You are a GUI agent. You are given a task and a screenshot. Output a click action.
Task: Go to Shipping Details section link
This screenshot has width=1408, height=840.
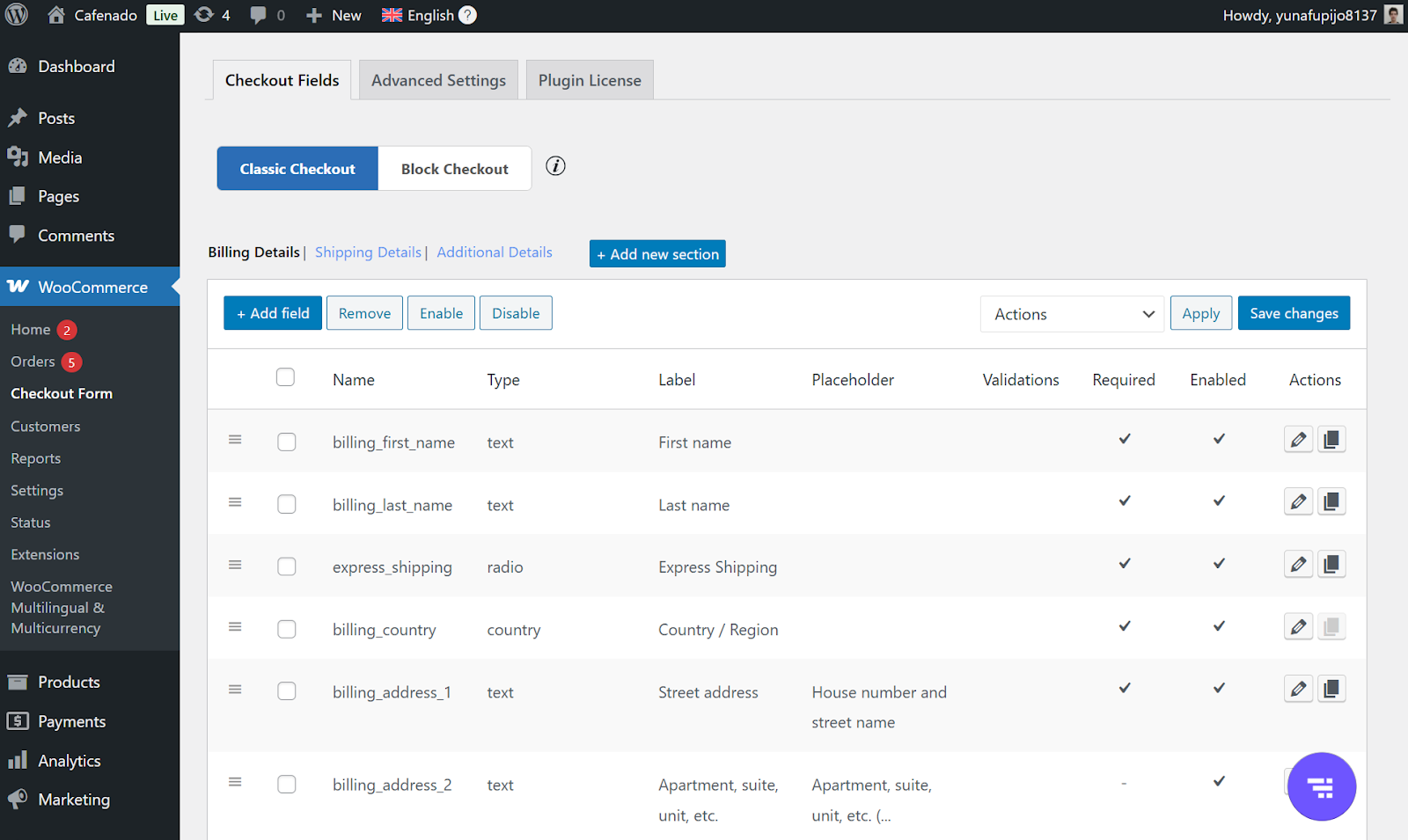368,252
